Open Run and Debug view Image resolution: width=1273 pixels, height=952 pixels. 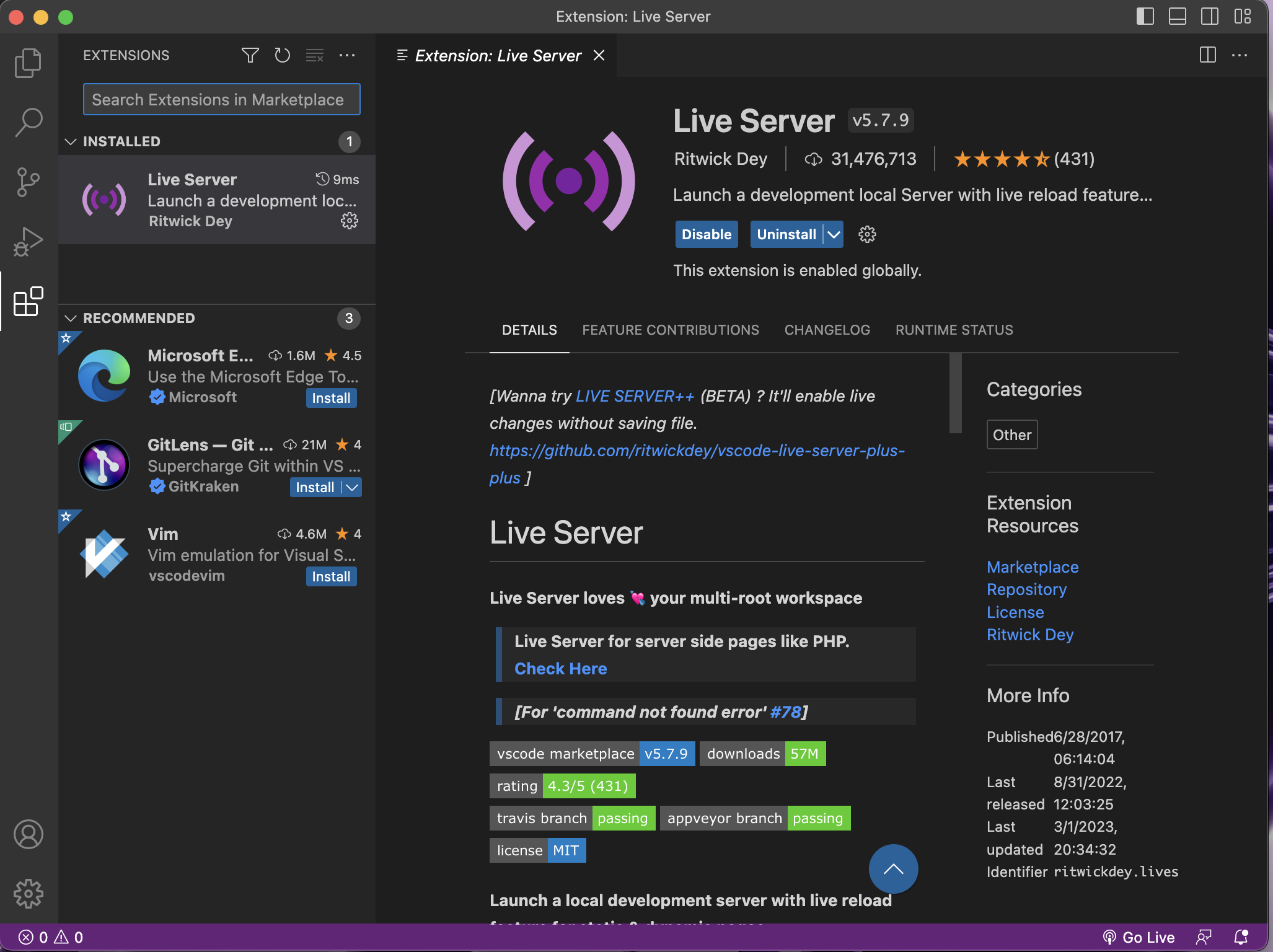pos(28,241)
